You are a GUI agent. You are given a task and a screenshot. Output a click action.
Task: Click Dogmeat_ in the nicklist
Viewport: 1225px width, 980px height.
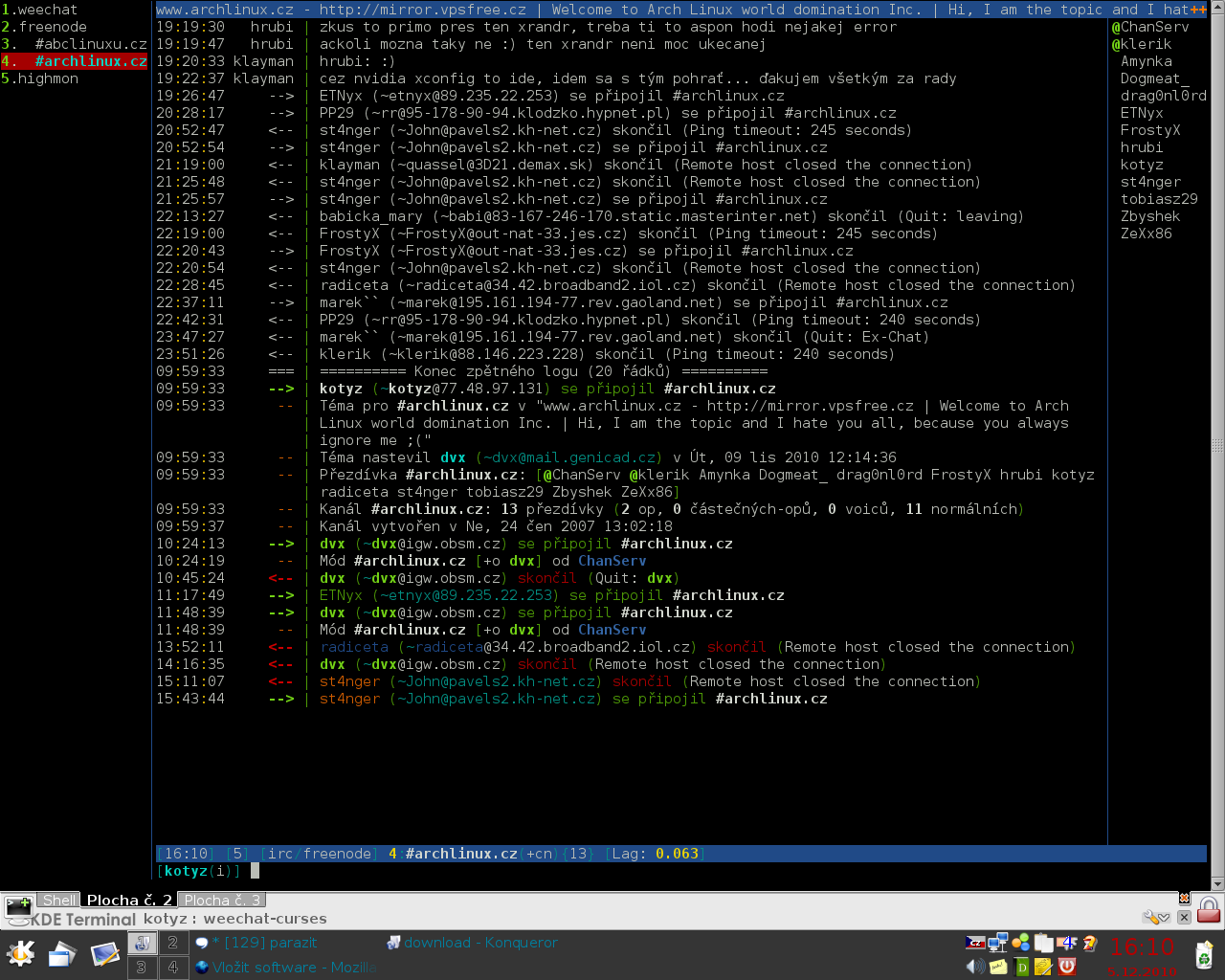click(x=1154, y=78)
